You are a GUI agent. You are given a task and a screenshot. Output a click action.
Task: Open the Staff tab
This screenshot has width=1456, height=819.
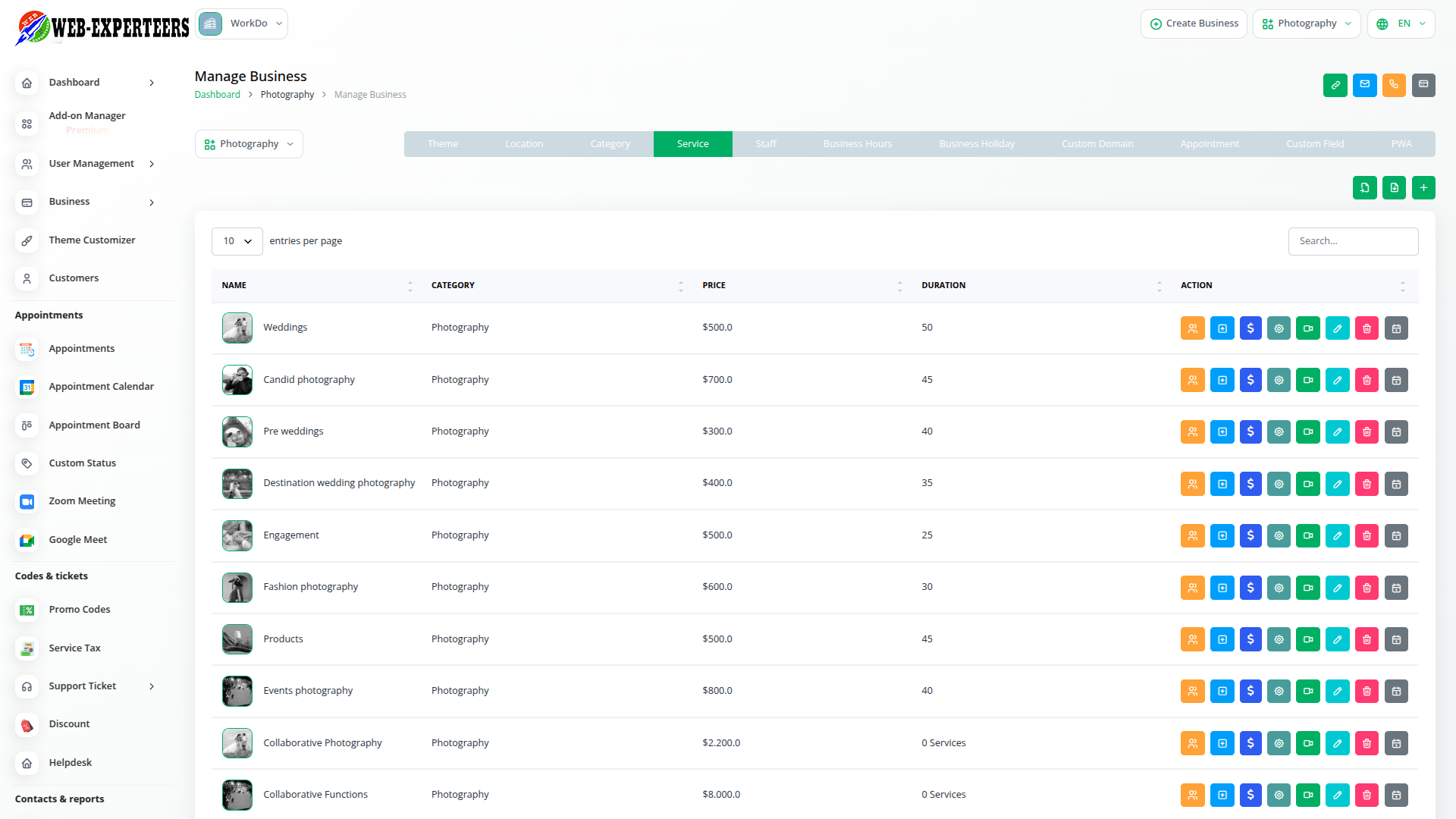765,144
